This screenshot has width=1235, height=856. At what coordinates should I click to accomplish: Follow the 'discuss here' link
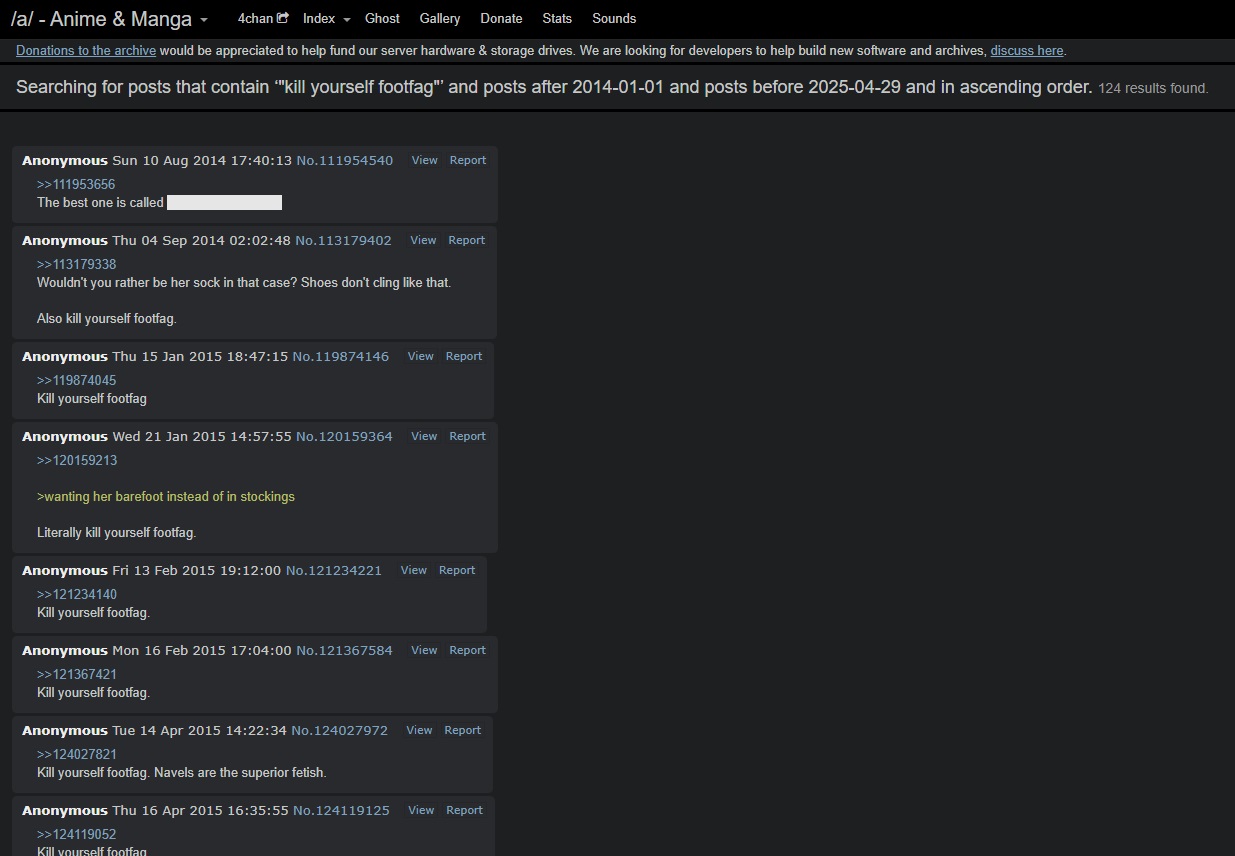(1027, 50)
